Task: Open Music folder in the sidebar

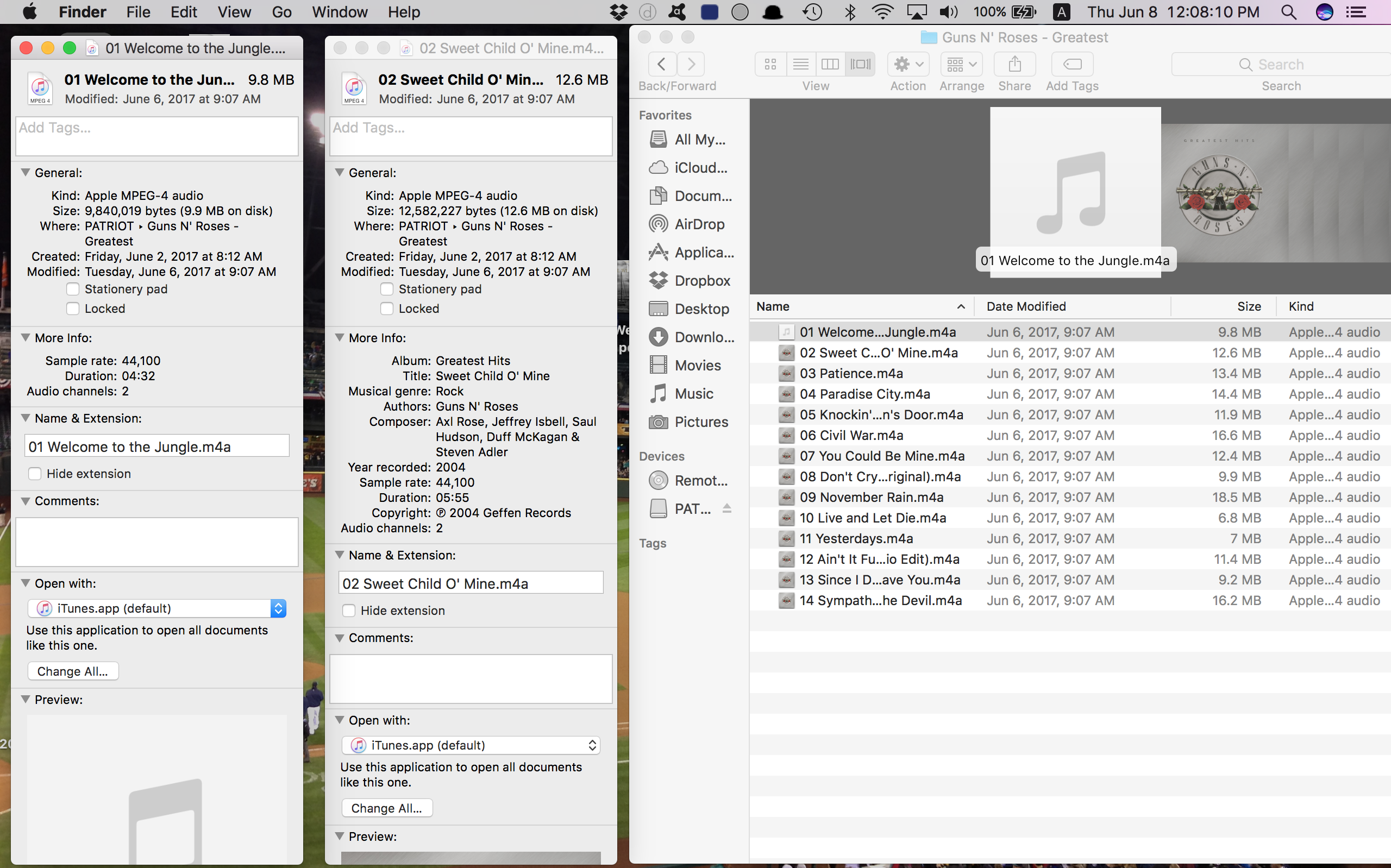Action: [681, 394]
